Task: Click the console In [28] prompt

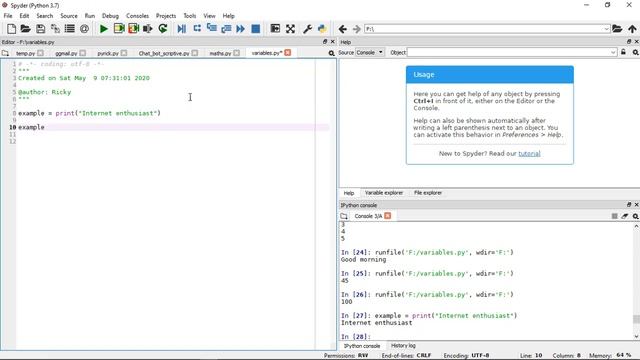Action: pyautogui.click(x=356, y=337)
